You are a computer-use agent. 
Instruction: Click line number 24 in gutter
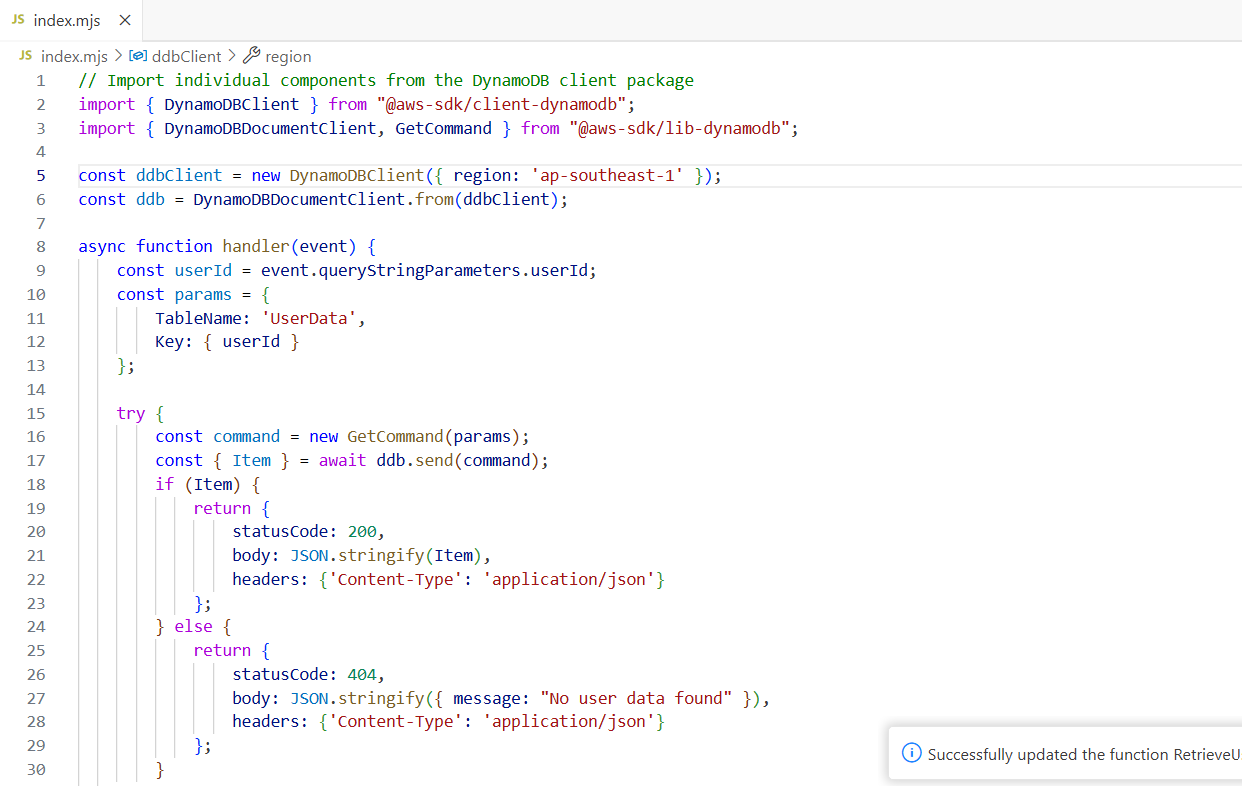coord(36,627)
